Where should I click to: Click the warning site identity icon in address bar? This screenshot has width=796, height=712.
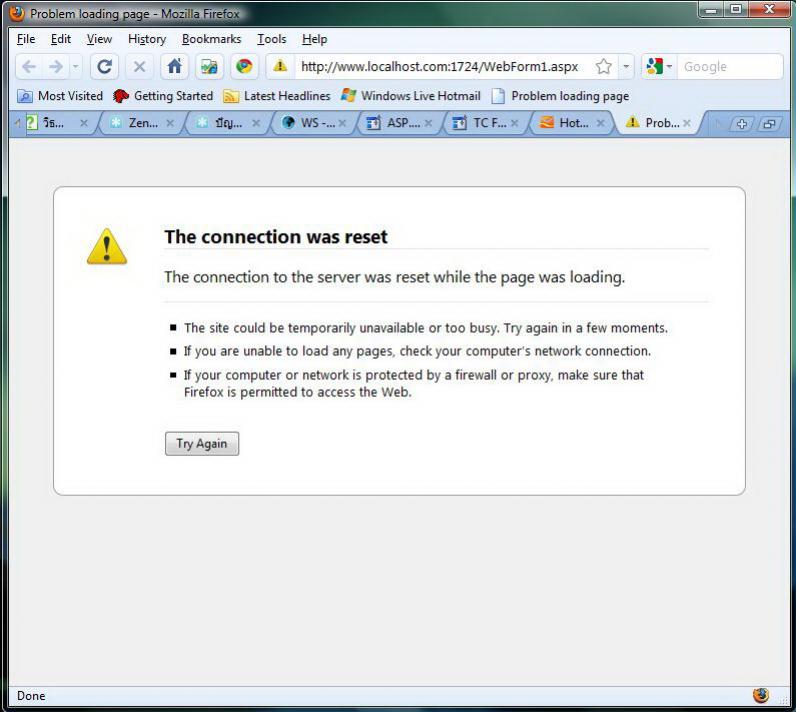tap(280, 66)
